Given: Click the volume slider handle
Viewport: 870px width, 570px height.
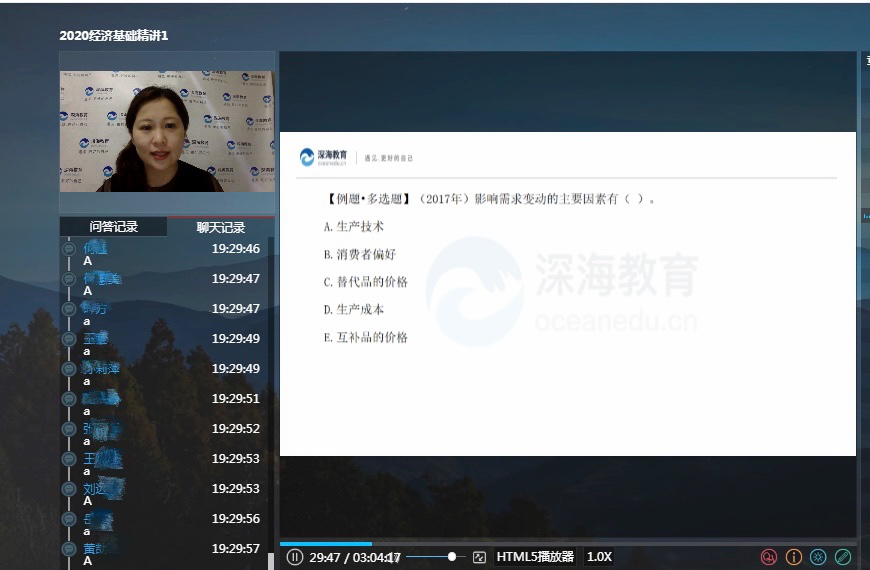Looking at the screenshot, I should (x=452, y=557).
